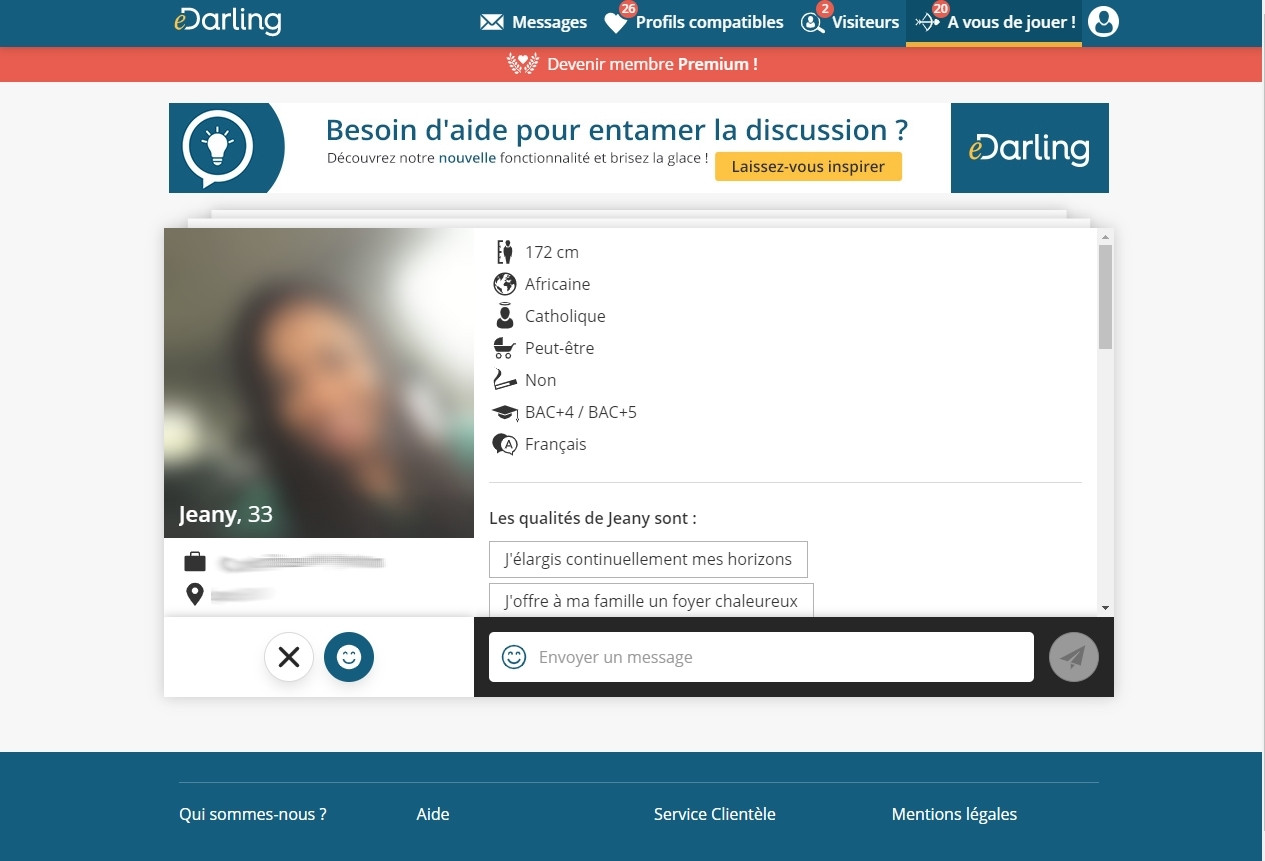The width and height of the screenshot is (1265, 861).
Task: Open the Profils compatibles tab
Action: click(709, 22)
